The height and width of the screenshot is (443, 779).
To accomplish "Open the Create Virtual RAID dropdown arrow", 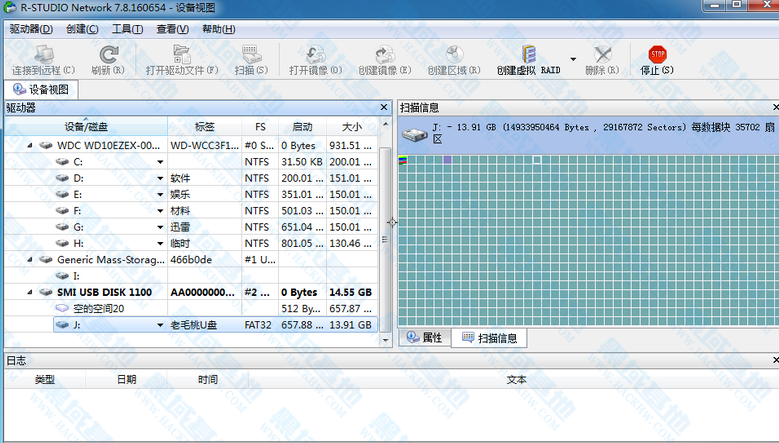I will [x=573, y=59].
